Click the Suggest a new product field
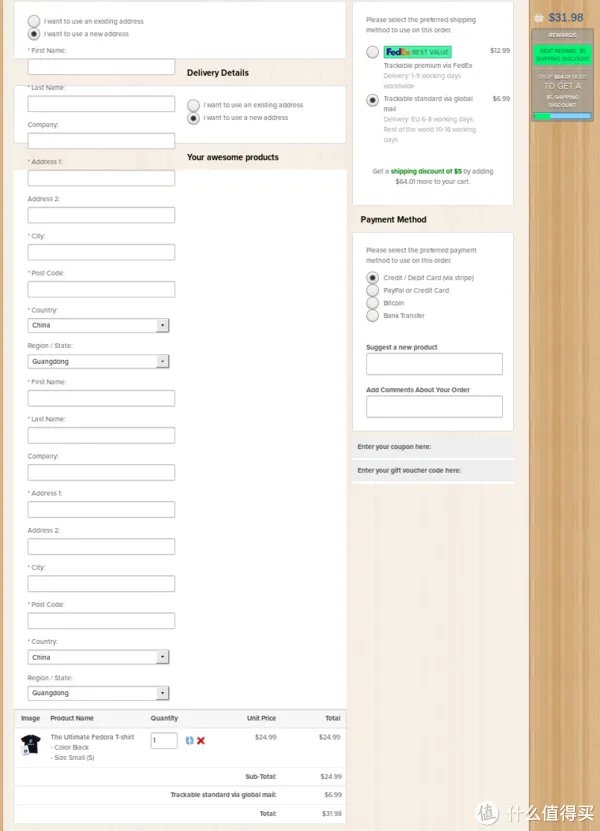600x831 pixels. tap(434, 364)
